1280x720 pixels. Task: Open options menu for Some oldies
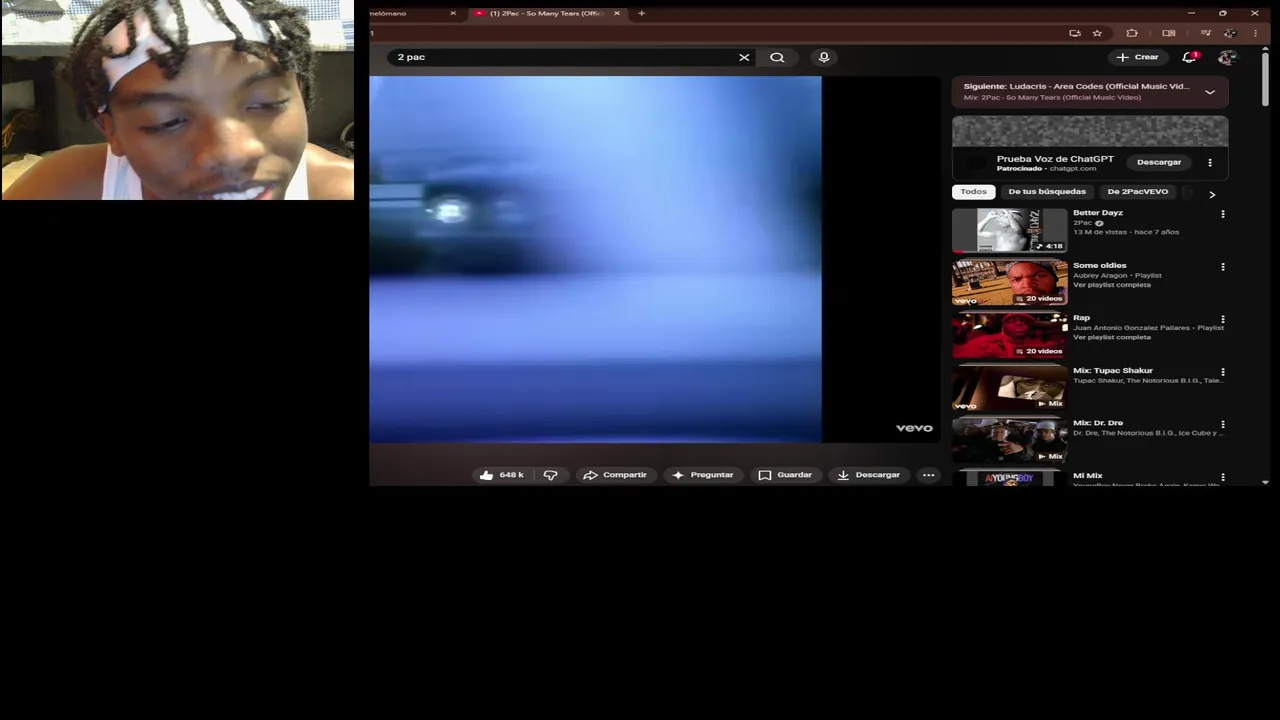(x=1222, y=267)
